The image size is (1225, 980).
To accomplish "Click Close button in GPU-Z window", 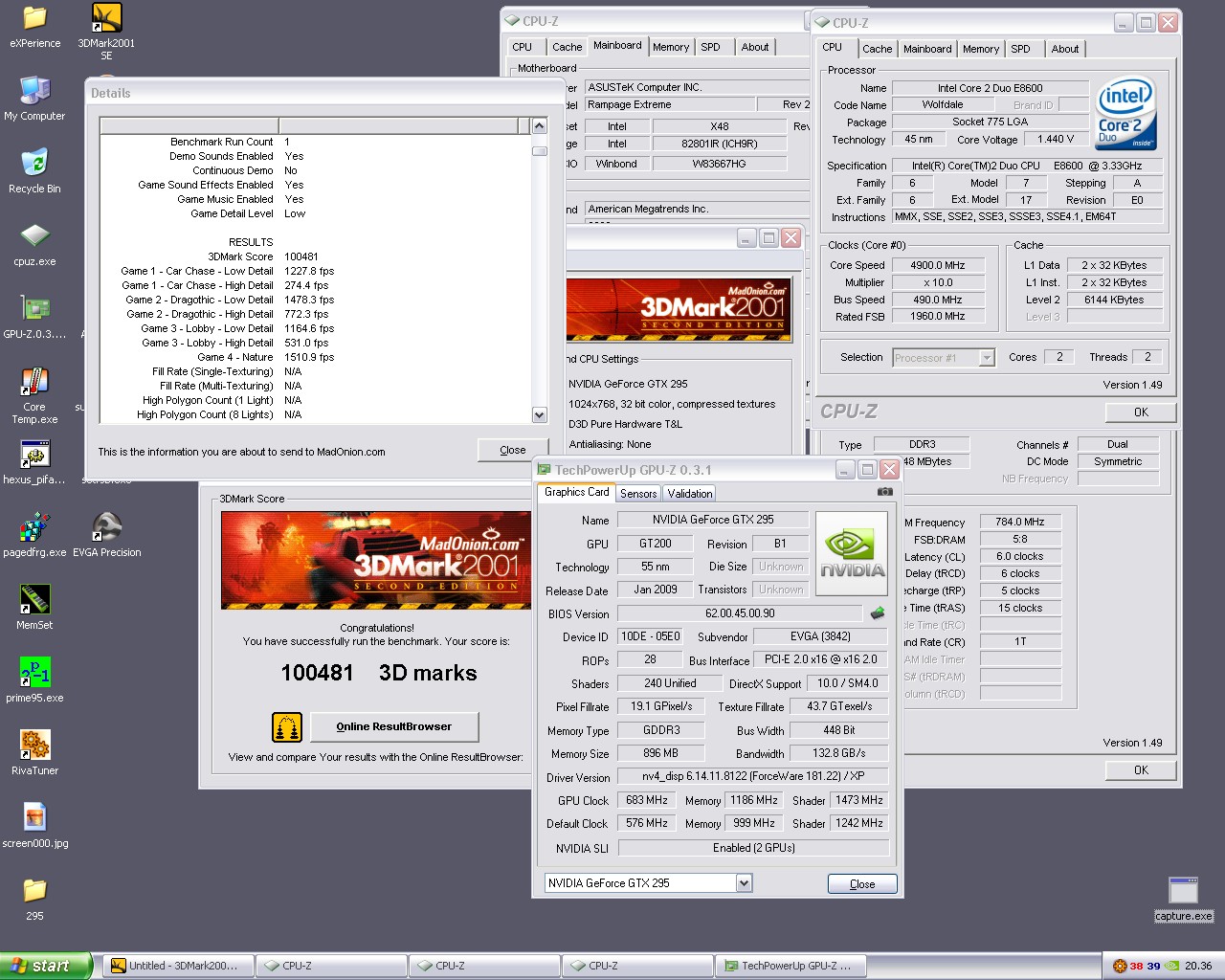I will point(862,884).
